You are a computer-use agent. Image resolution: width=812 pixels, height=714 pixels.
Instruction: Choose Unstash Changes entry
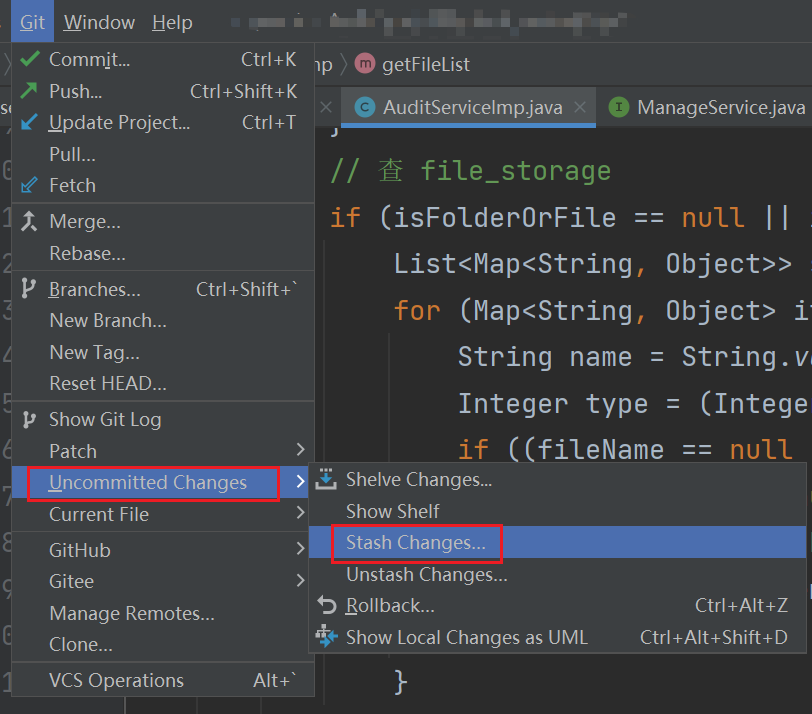(425, 574)
